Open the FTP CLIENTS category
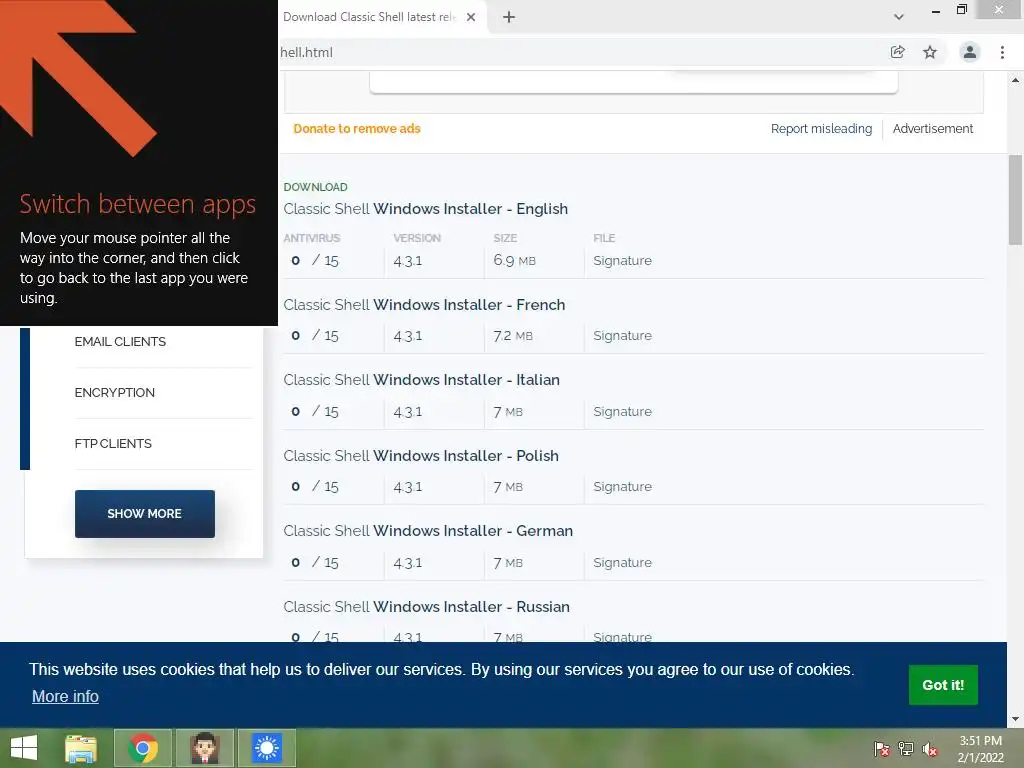Image resolution: width=1024 pixels, height=768 pixels. 113,443
